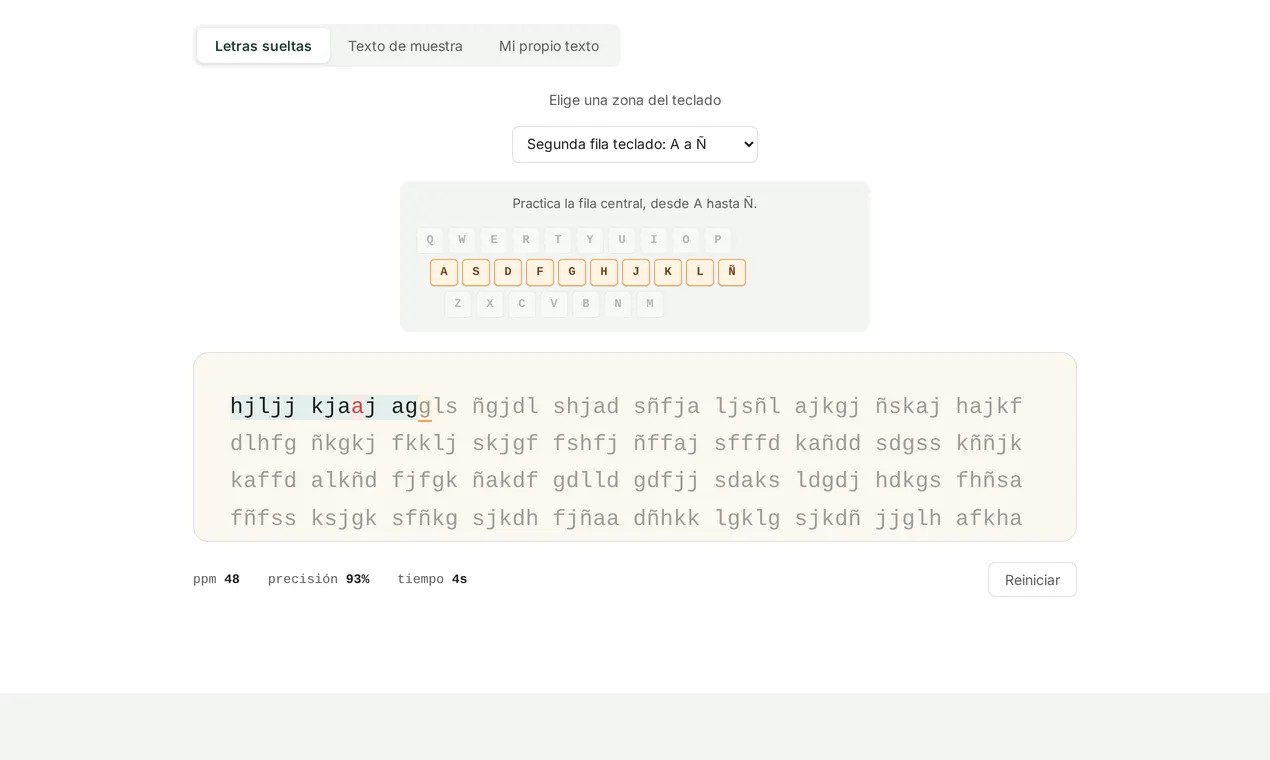1270x760 pixels.
Task: Click the word afkha
Action: 989,519
